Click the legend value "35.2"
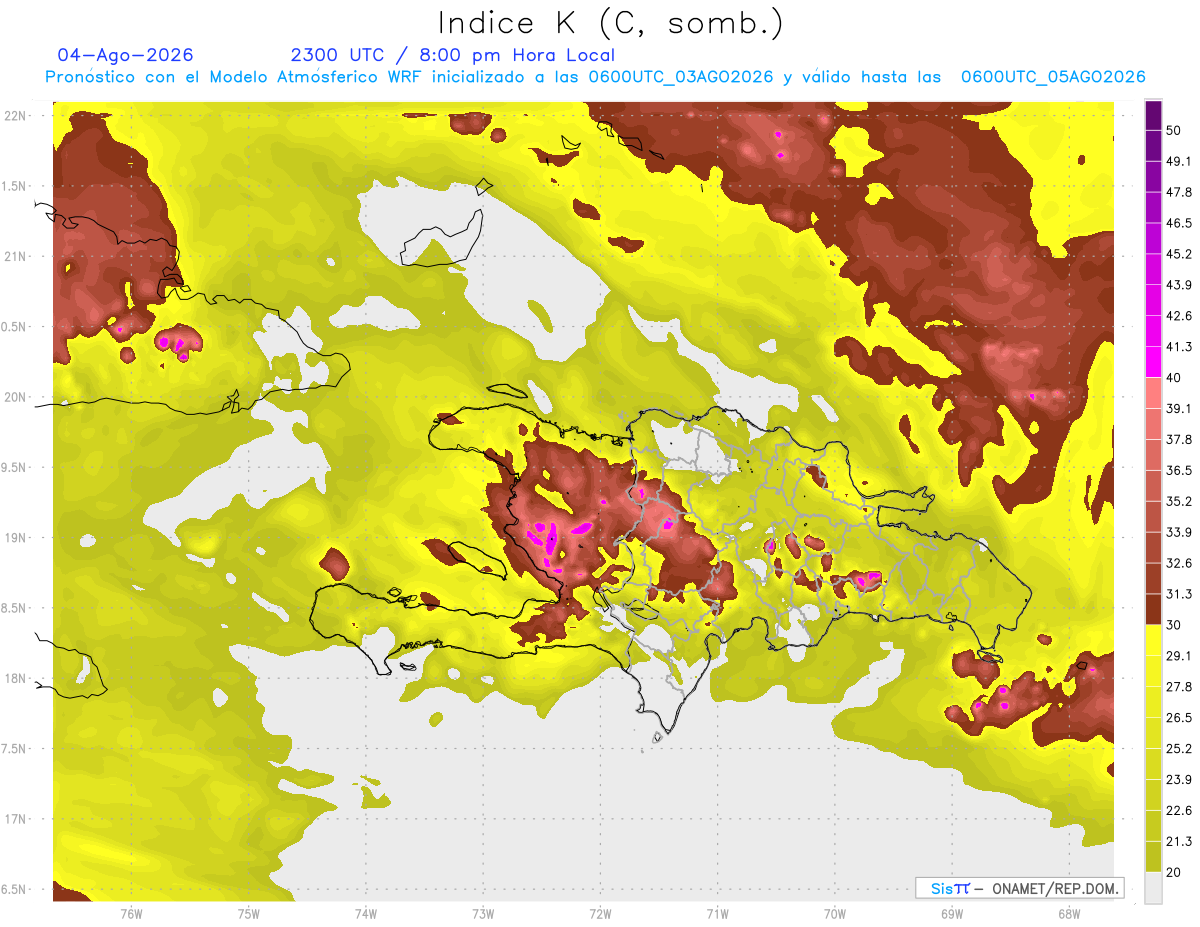1200x927 pixels. tap(1179, 501)
